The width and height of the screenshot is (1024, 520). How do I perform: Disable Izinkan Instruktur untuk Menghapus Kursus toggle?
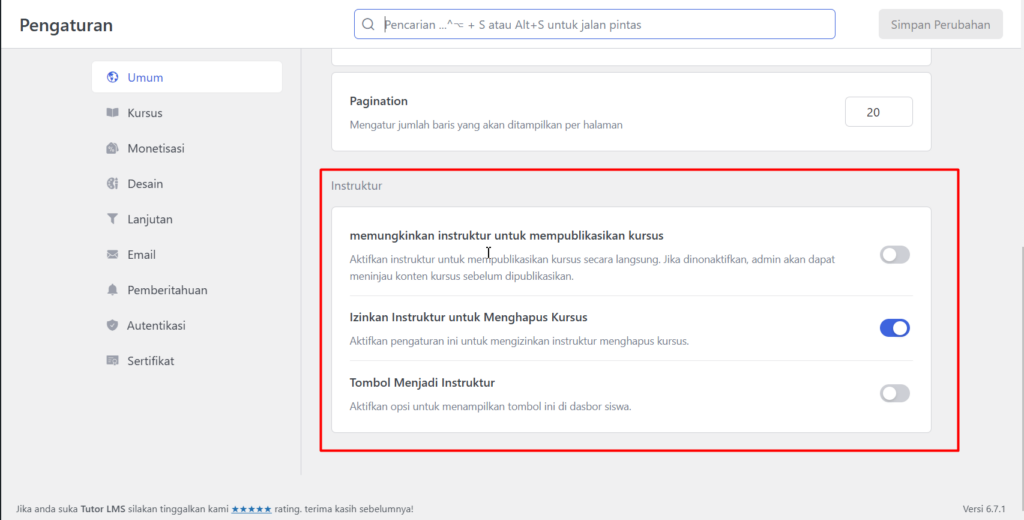[894, 328]
